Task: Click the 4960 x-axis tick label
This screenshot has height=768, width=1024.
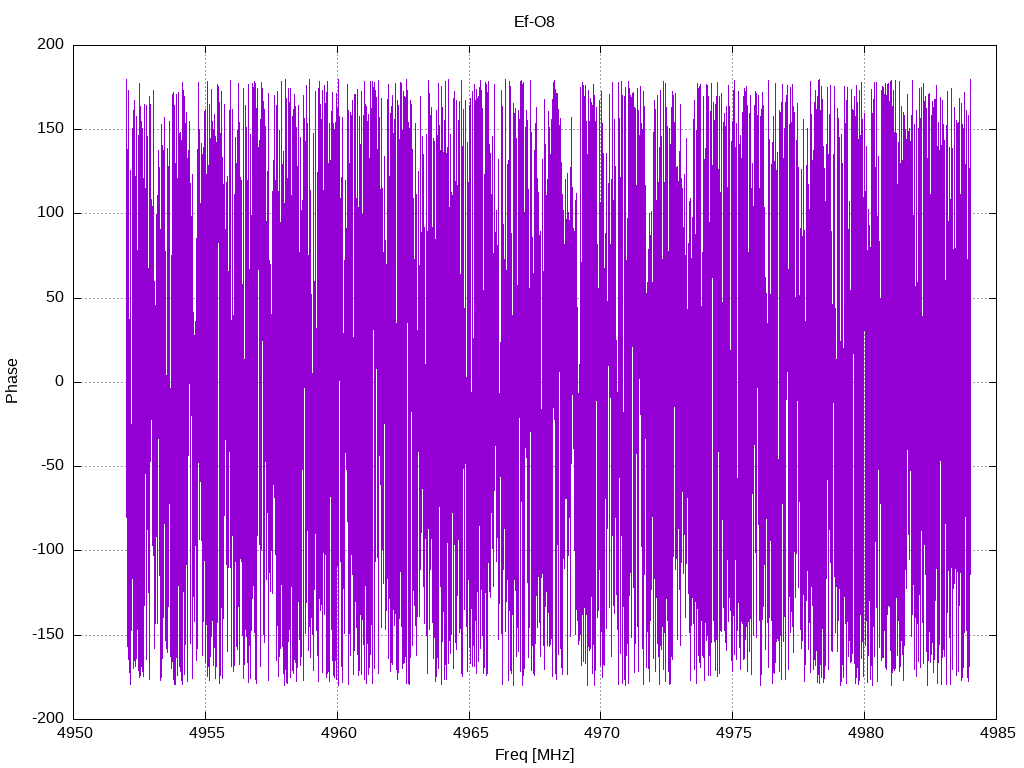Action: (x=338, y=733)
